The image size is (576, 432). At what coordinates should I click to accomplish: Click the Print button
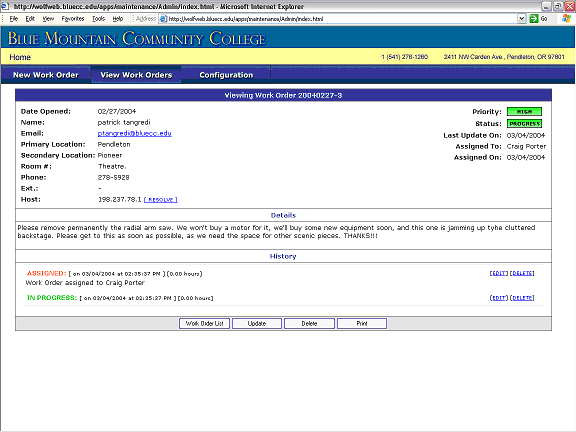click(x=362, y=324)
